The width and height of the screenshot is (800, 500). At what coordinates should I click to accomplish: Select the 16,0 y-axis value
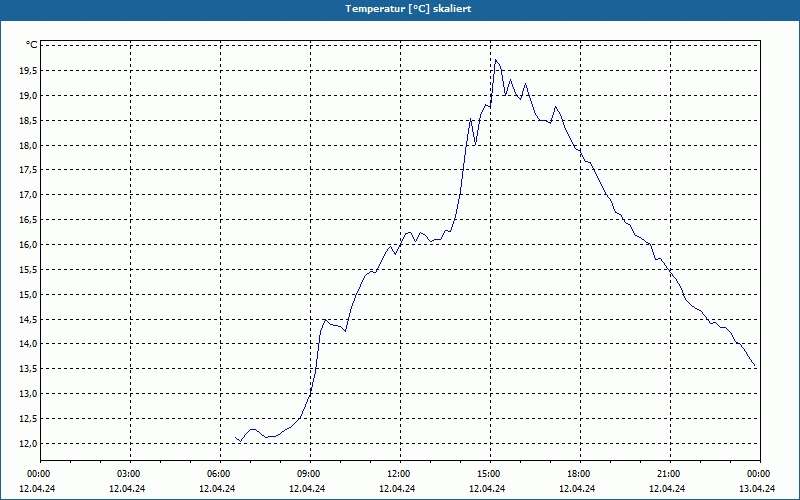(28, 245)
